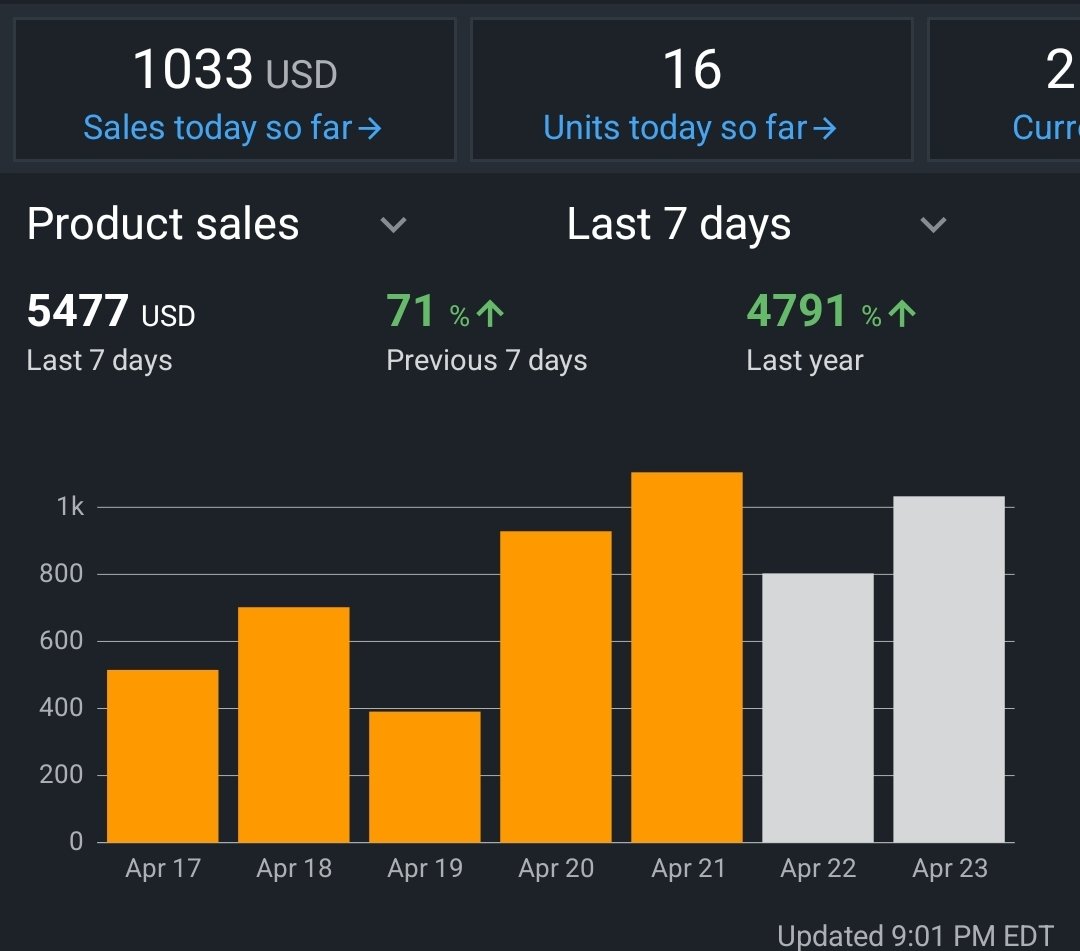The width and height of the screenshot is (1080, 951).
Task: Click the arrow icon beside Sales today so far
Action: (370, 129)
